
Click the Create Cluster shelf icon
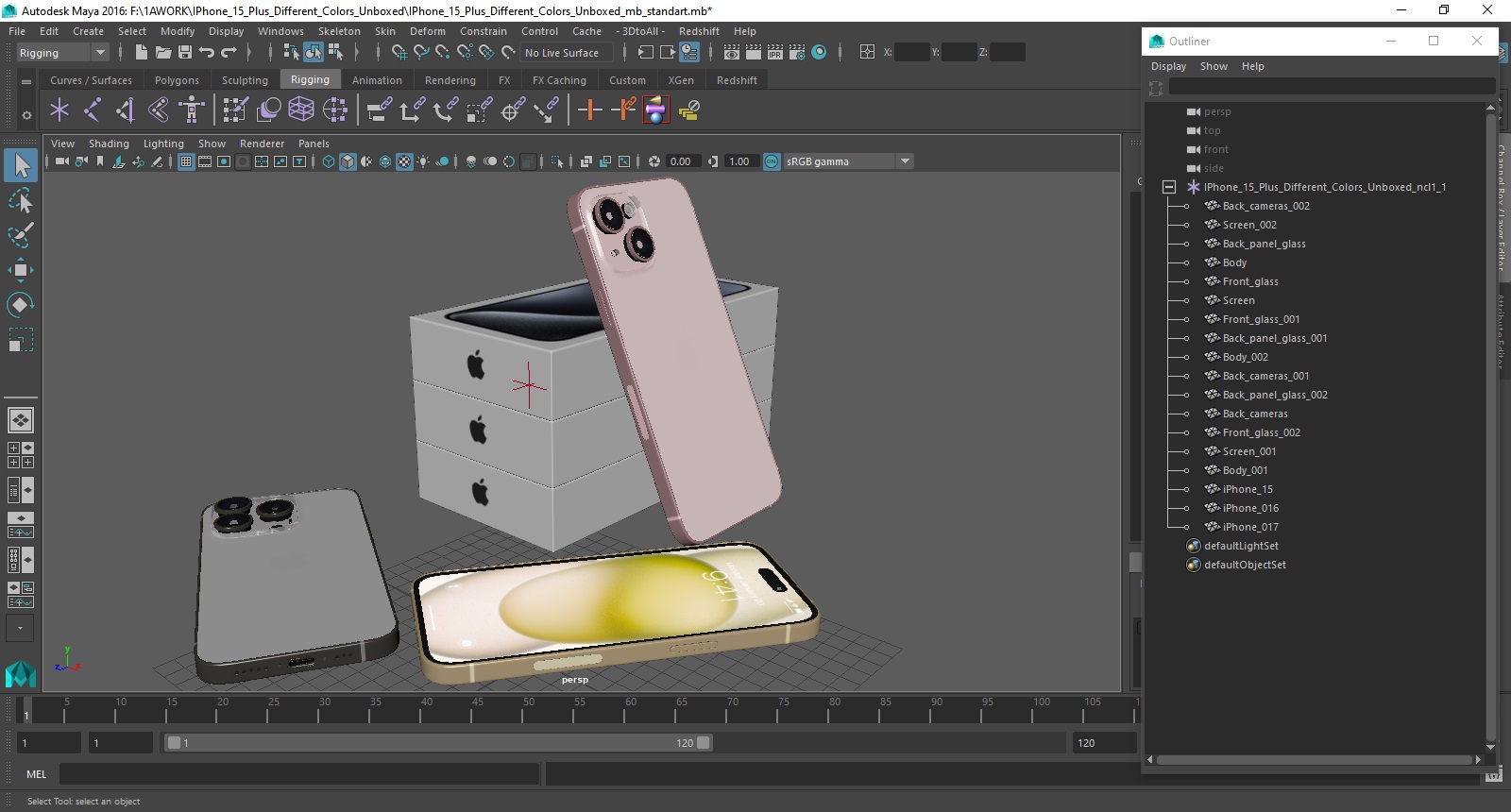tap(335, 110)
